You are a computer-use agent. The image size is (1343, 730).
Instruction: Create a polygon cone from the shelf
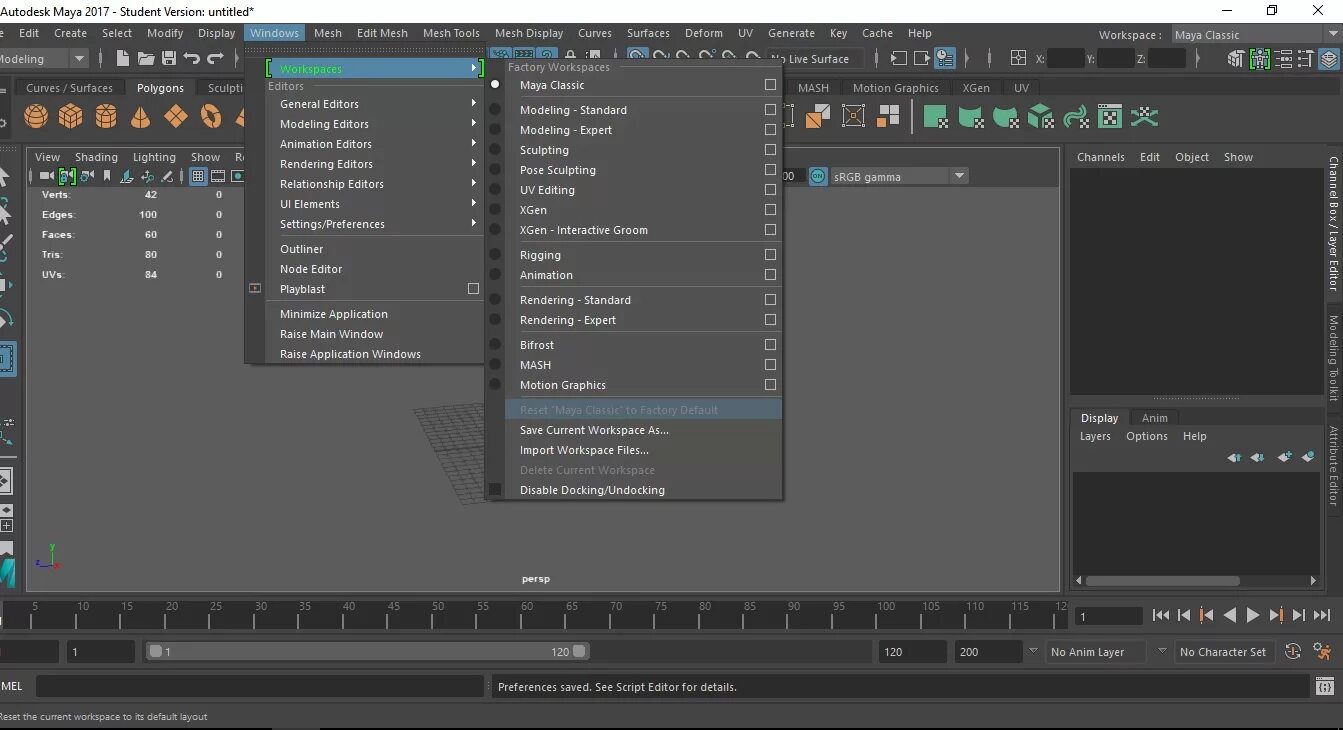pyautogui.click(x=141, y=117)
